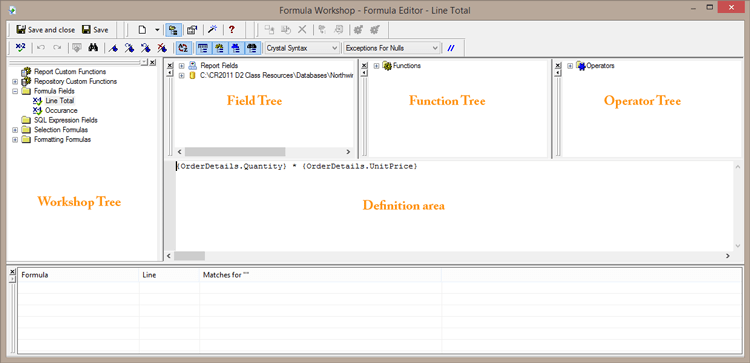Expand the Repository Custom Functions node

coord(15,81)
